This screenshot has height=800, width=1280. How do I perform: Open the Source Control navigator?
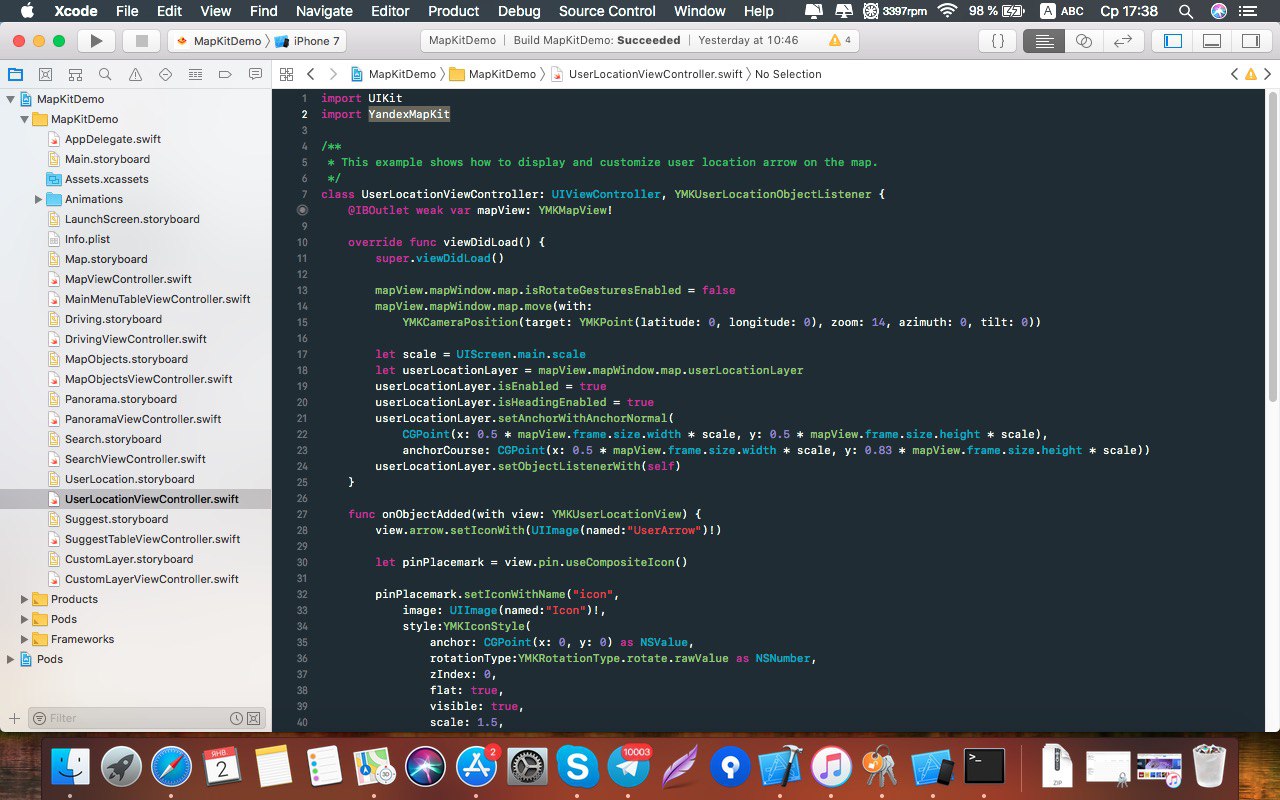point(45,75)
